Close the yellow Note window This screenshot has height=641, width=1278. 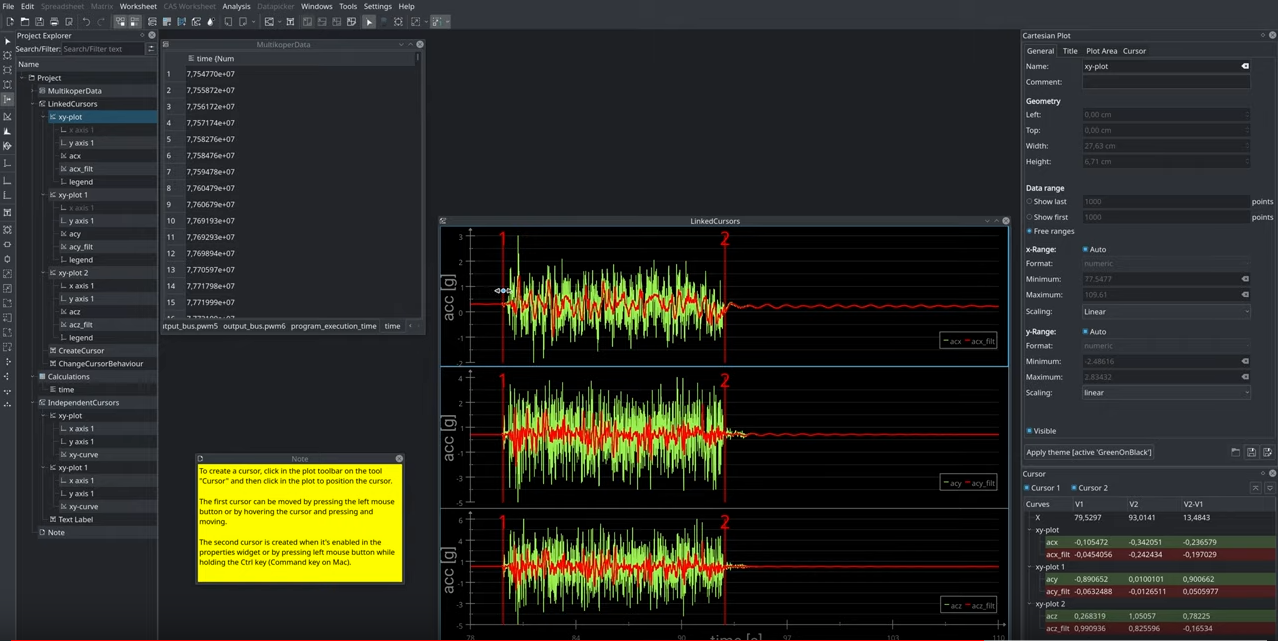pyautogui.click(x=399, y=458)
